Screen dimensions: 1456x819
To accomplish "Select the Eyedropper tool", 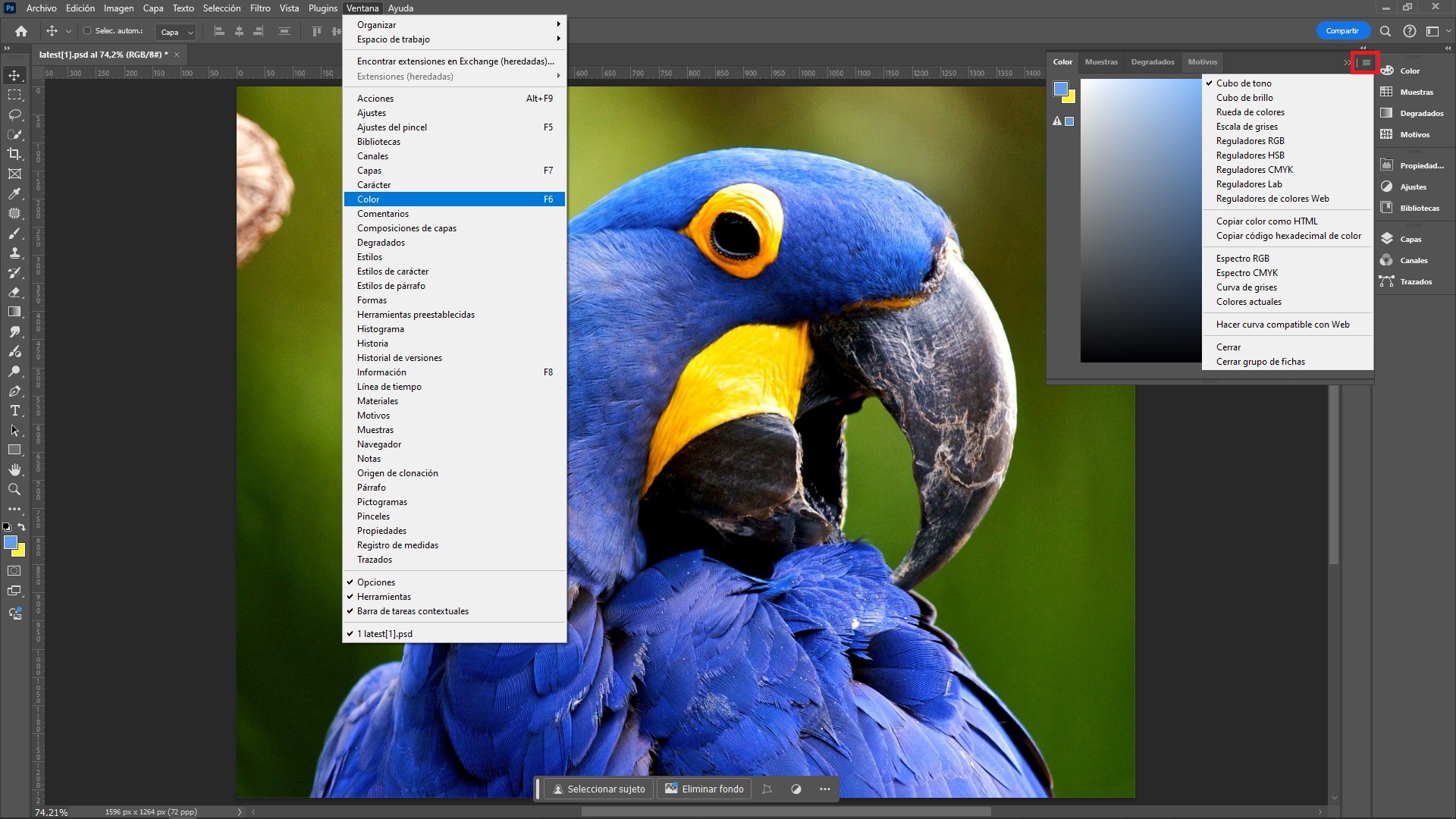I will click(14, 193).
